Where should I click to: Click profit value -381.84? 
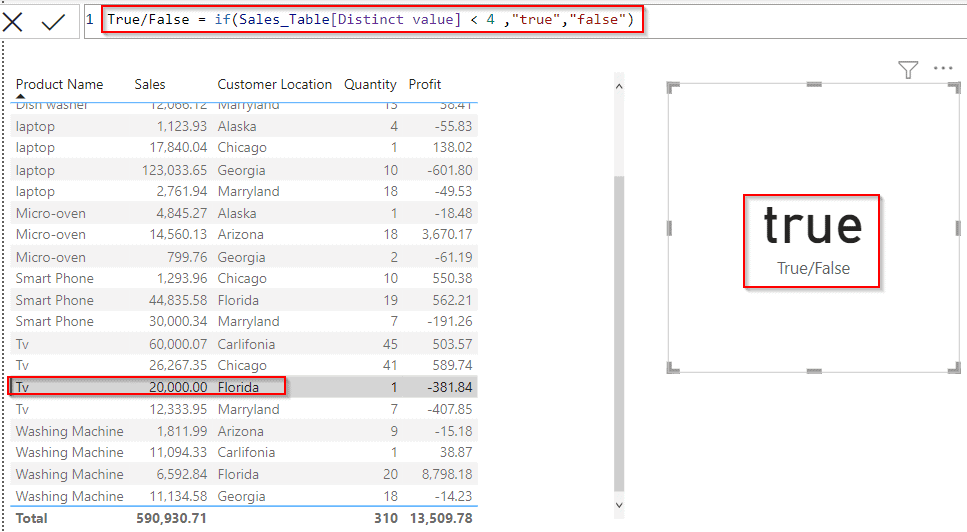(450, 387)
